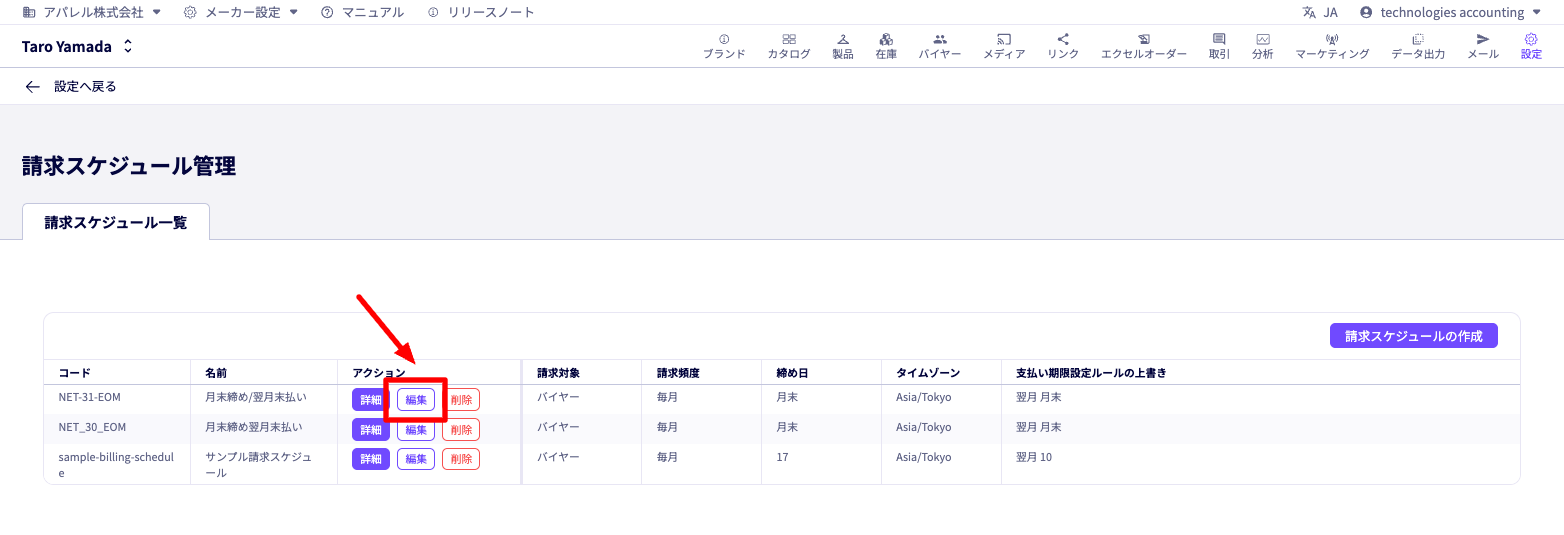The width and height of the screenshot is (1564, 535).
Task: Click the language translate icon beside JA
Action: point(1309,13)
